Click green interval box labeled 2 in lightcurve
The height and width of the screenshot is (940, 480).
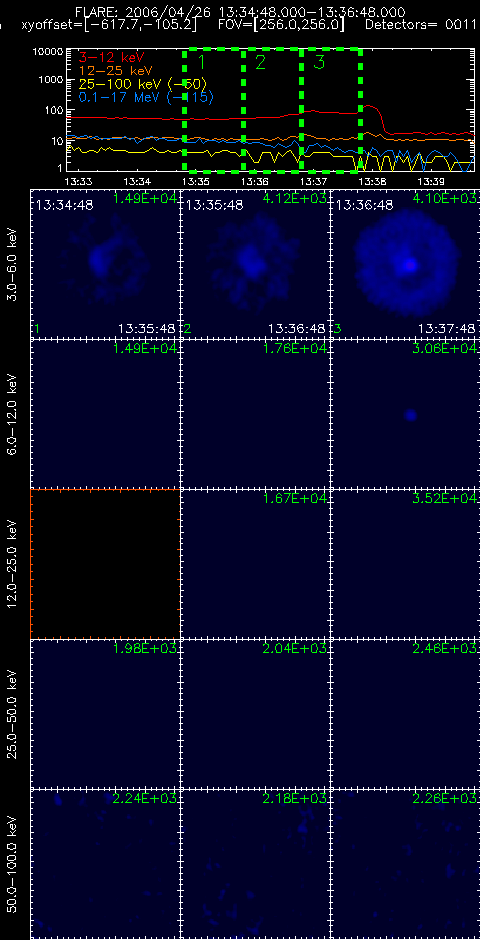(x=272, y=110)
